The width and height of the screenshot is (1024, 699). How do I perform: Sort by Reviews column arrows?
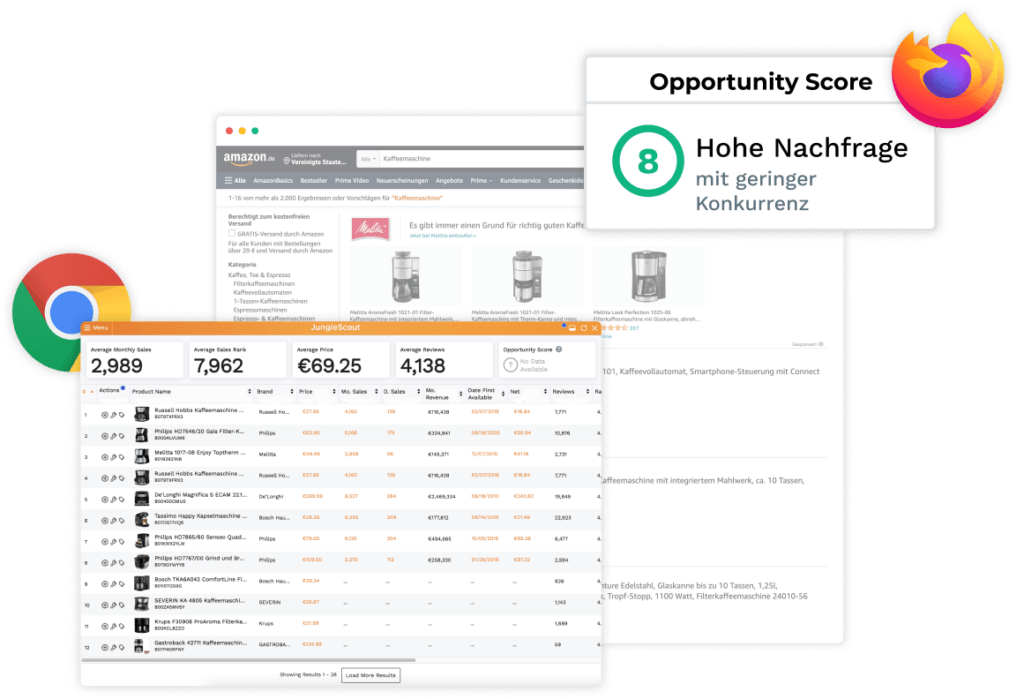click(x=588, y=391)
